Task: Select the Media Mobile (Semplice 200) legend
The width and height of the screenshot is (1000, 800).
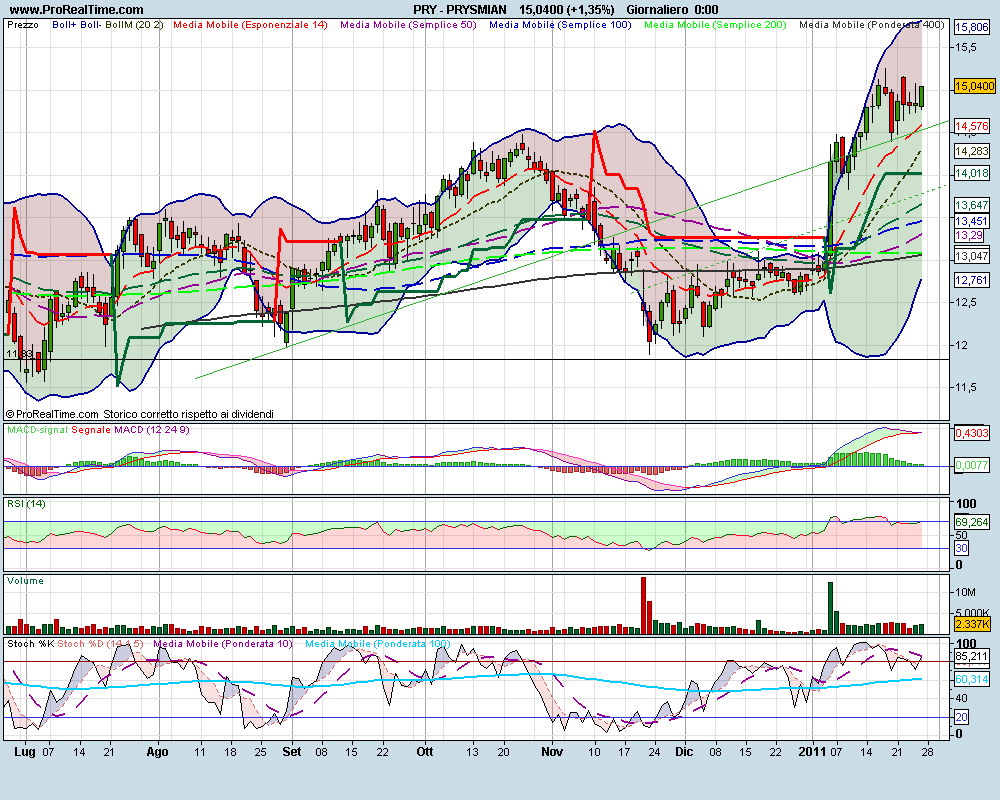Action: tap(715, 25)
